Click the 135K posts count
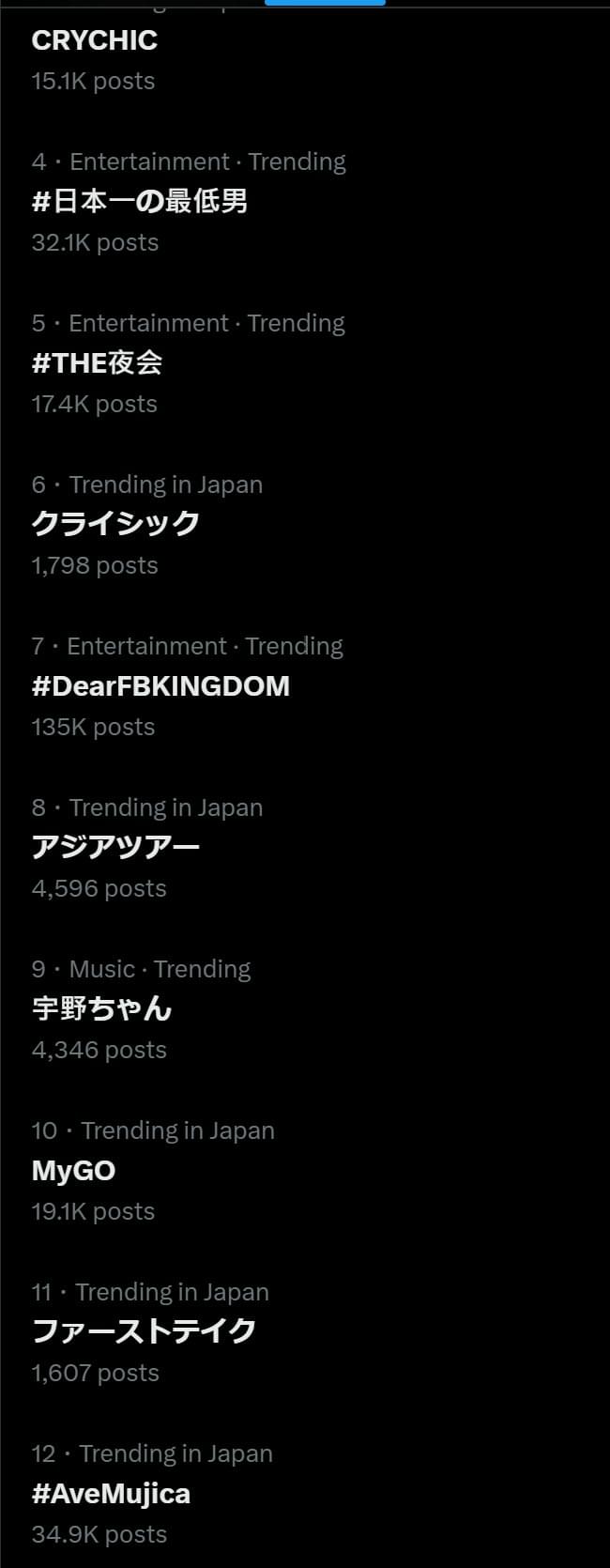Screen dimensions: 610x1568 coord(93,727)
